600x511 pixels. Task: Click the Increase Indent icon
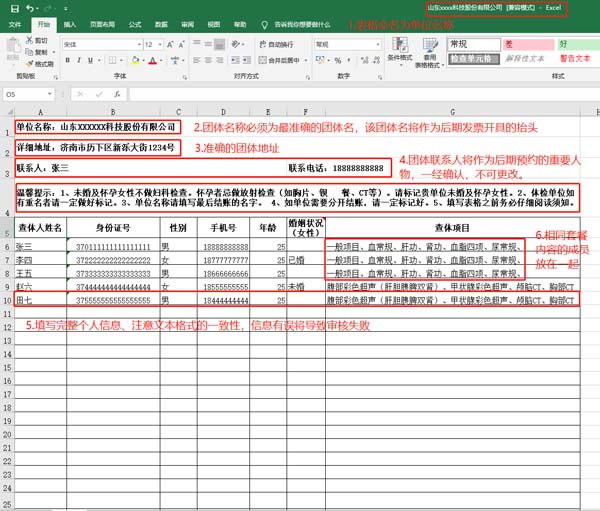(247, 60)
